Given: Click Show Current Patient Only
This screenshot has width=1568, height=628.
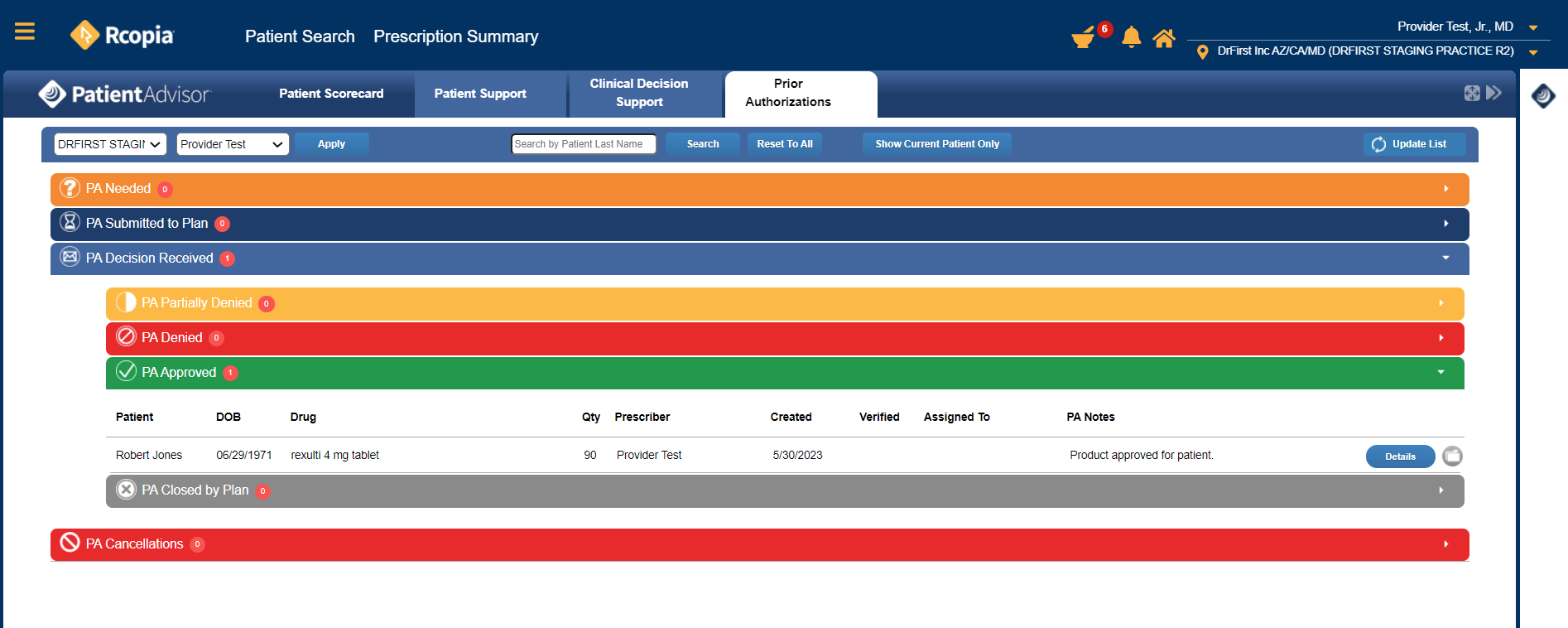Looking at the screenshot, I should coord(937,144).
